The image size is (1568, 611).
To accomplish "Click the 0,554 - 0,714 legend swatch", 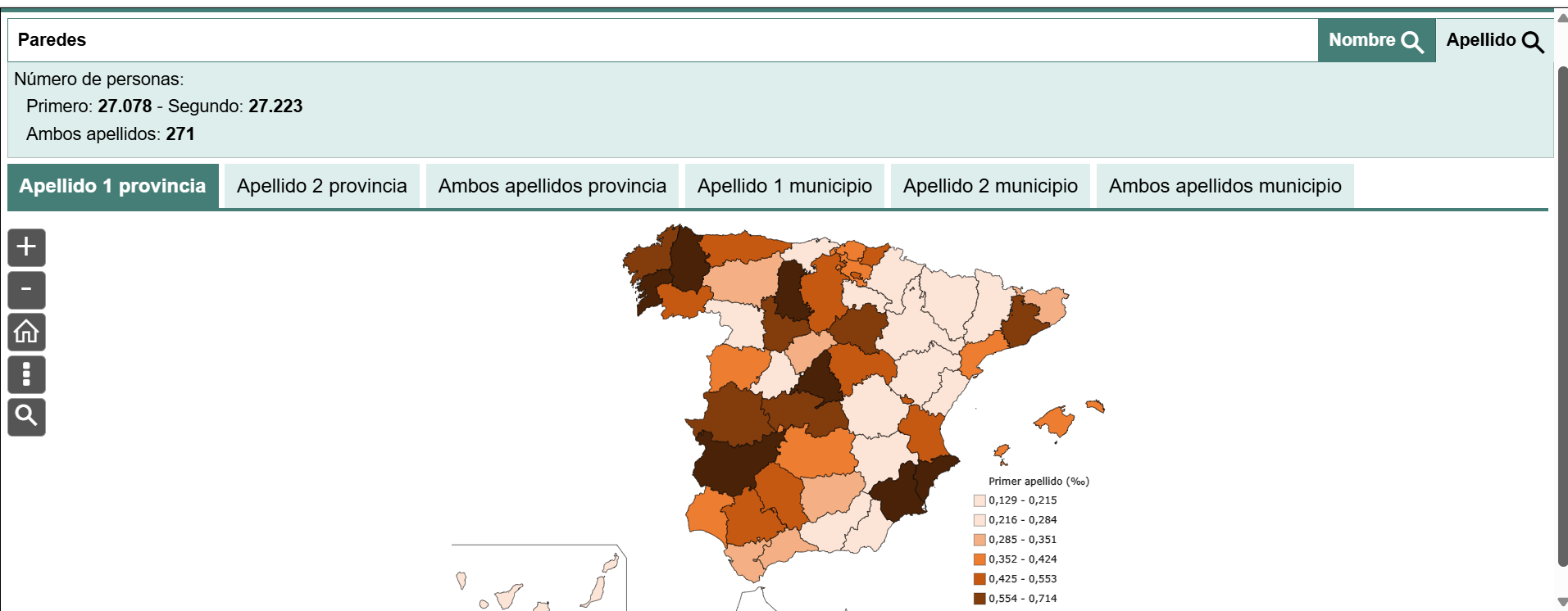I will (979, 599).
